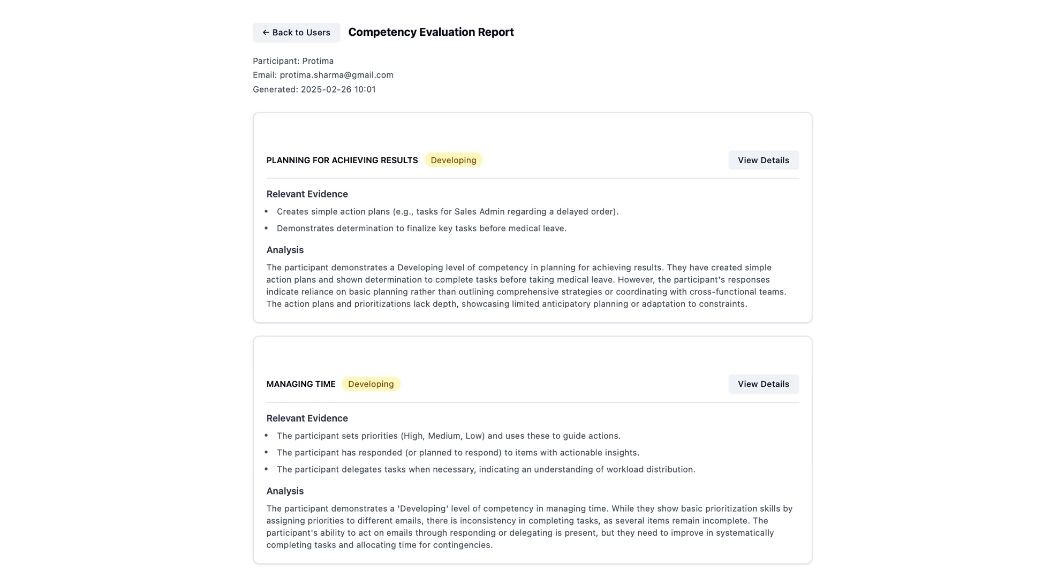Open View Details for Managing Time
1057x579 pixels.
(x=763, y=384)
